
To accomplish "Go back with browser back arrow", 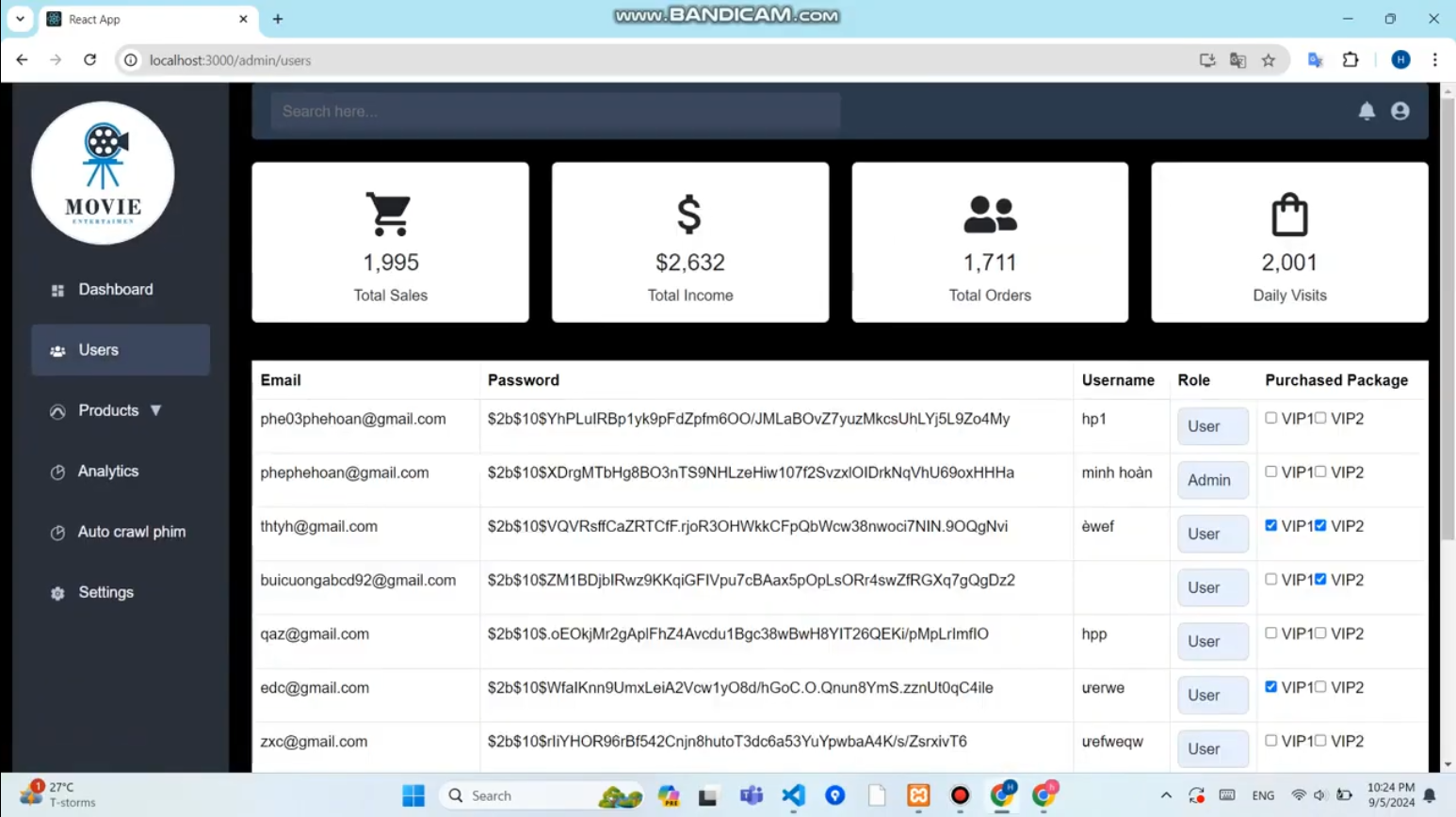I will pyautogui.click(x=22, y=59).
